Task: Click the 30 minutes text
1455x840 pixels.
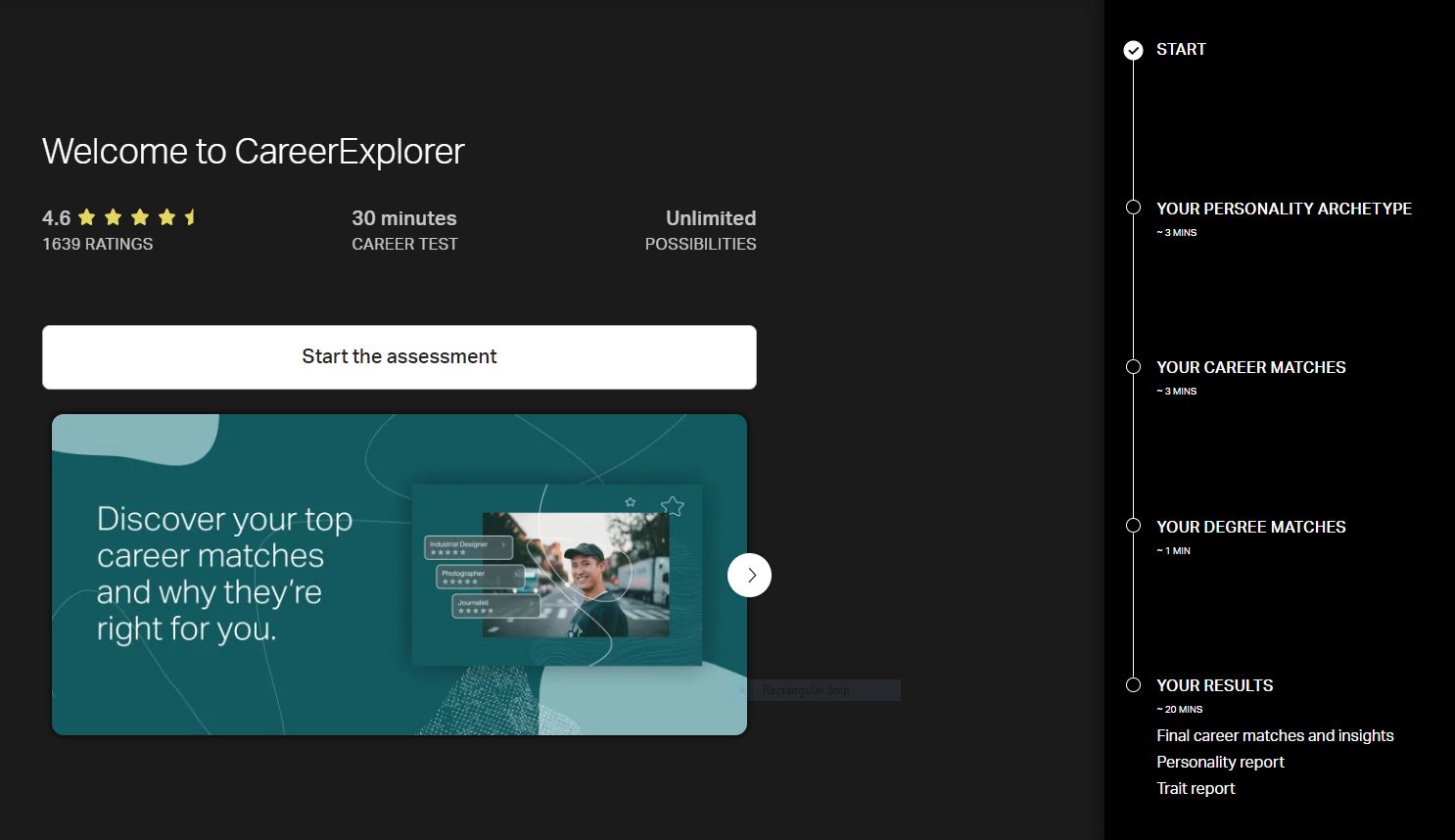Action: (404, 218)
